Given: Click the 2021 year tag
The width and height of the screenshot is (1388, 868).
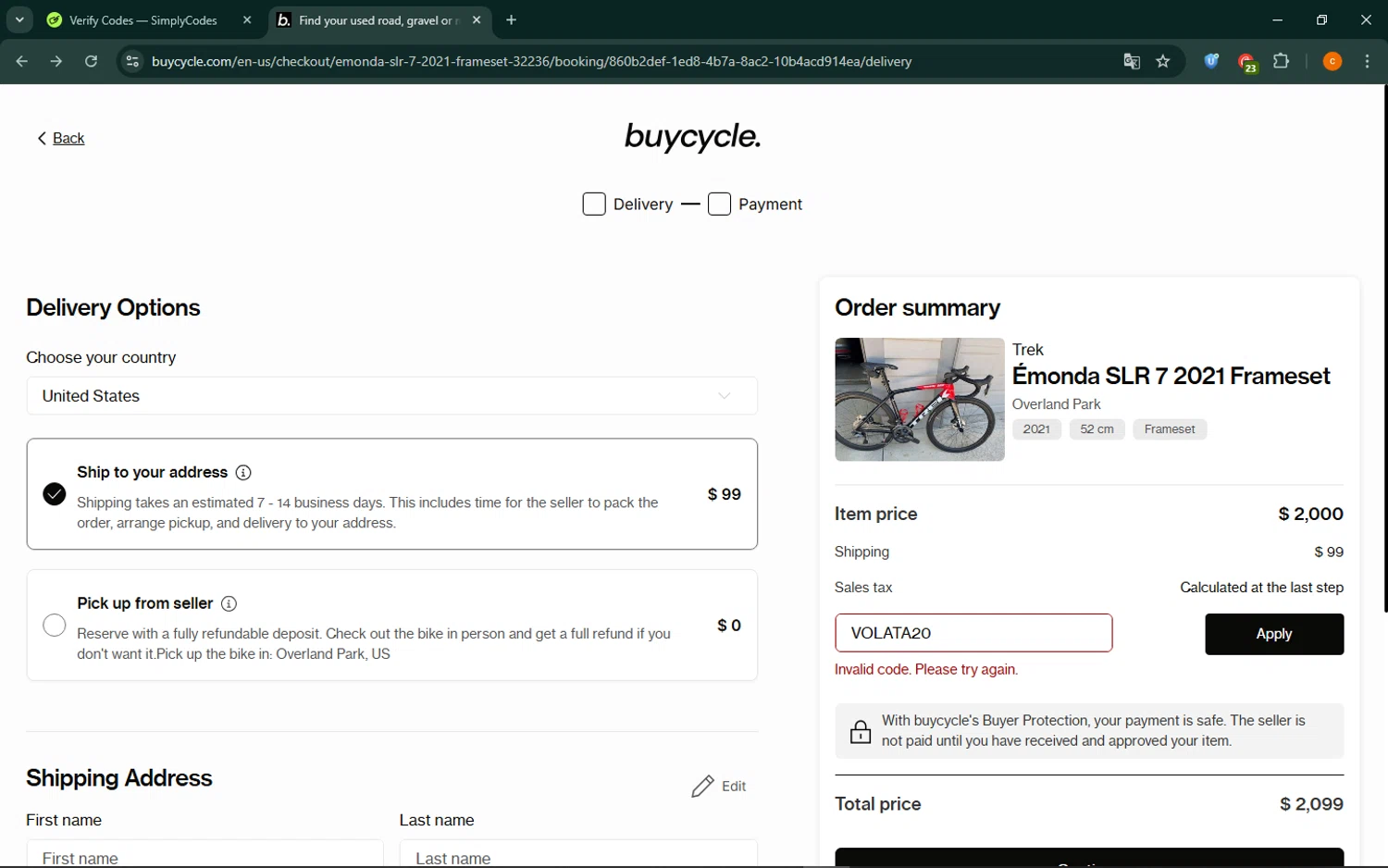Looking at the screenshot, I should pyautogui.click(x=1036, y=429).
